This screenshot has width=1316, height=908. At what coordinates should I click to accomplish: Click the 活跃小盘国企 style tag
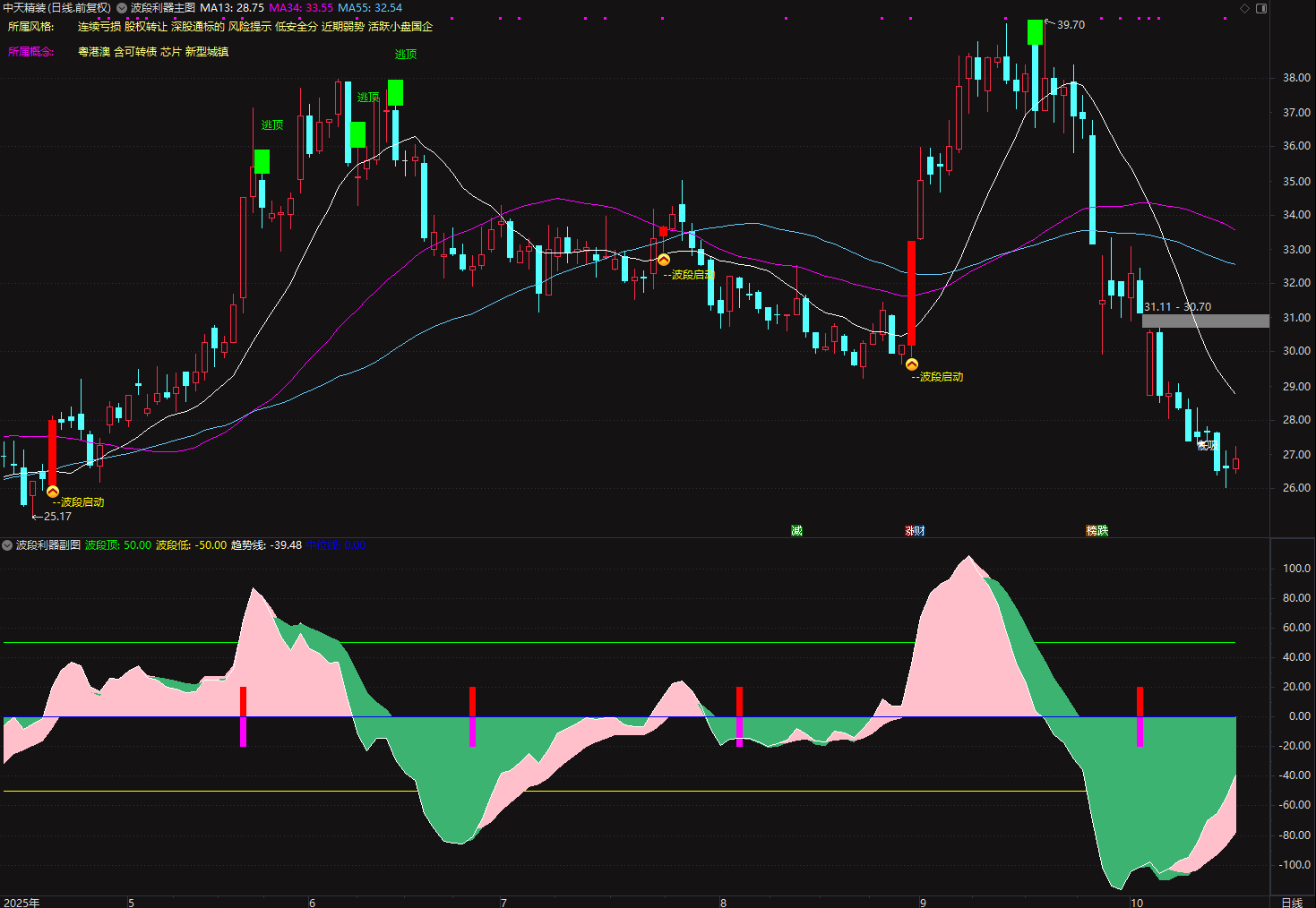coord(400,27)
